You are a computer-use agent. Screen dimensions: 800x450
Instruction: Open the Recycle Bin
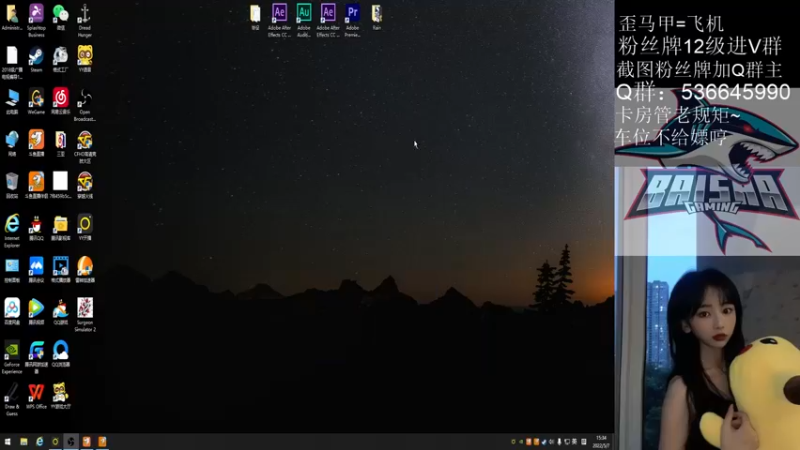12,186
